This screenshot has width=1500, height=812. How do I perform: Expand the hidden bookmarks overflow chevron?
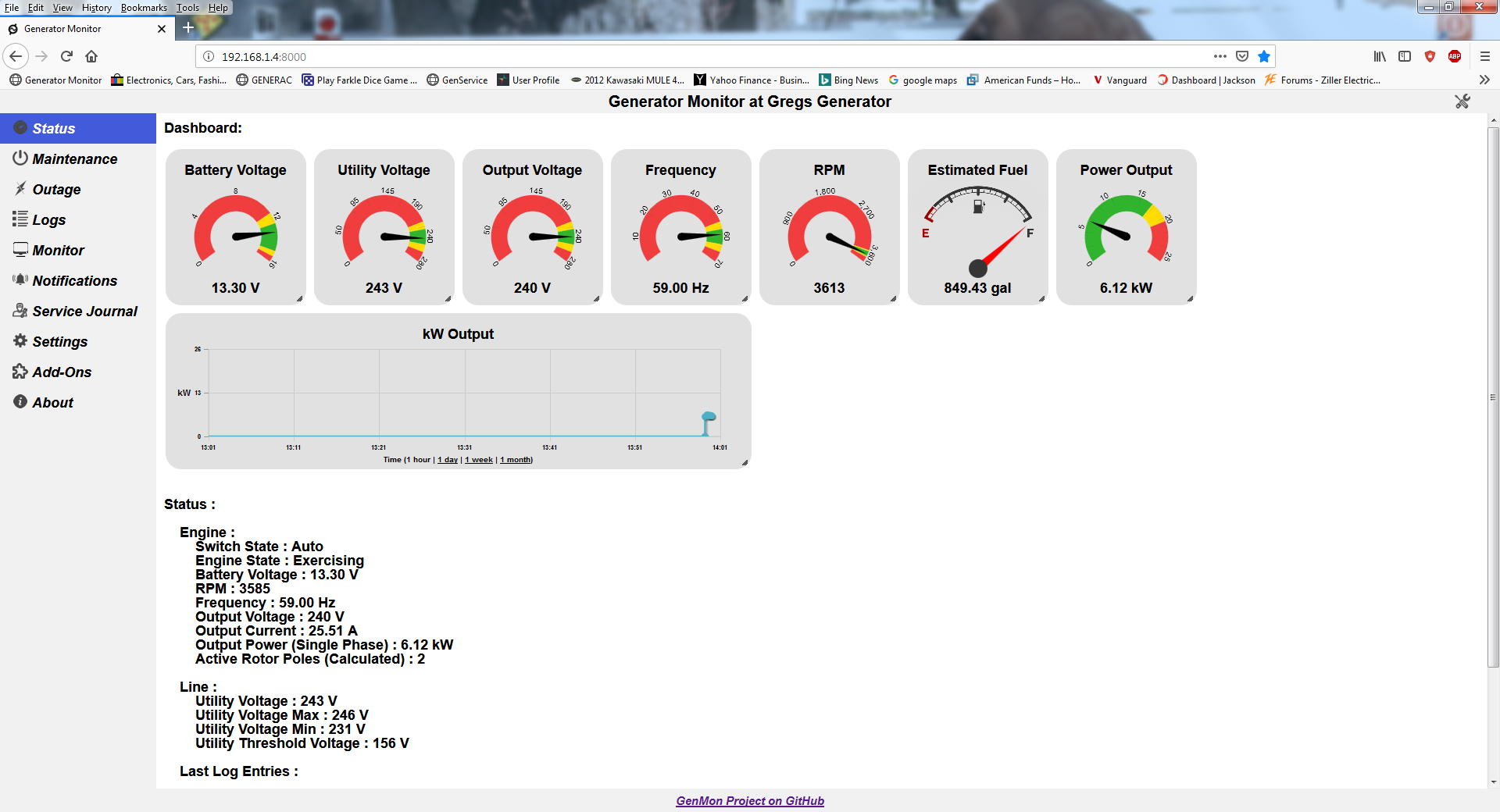pyautogui.click(x=1484, y=80)
